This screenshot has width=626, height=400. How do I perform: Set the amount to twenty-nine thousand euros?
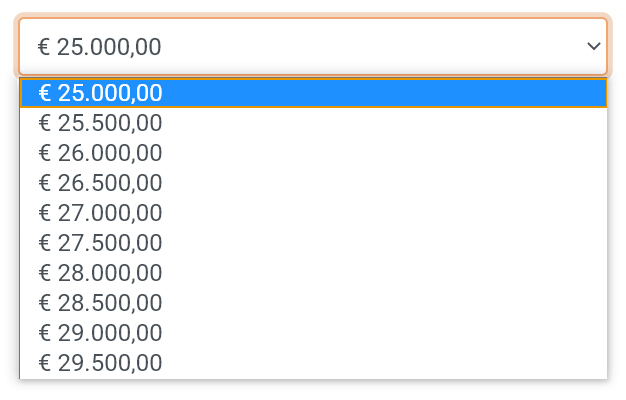(x=313, y=333)
